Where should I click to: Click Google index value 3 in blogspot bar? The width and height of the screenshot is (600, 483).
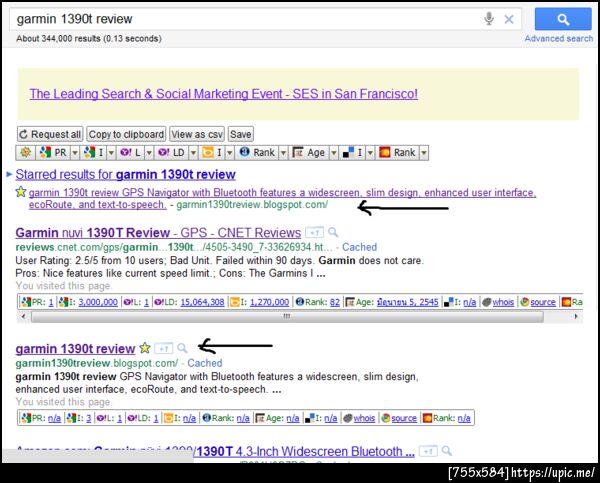point(89,418)
